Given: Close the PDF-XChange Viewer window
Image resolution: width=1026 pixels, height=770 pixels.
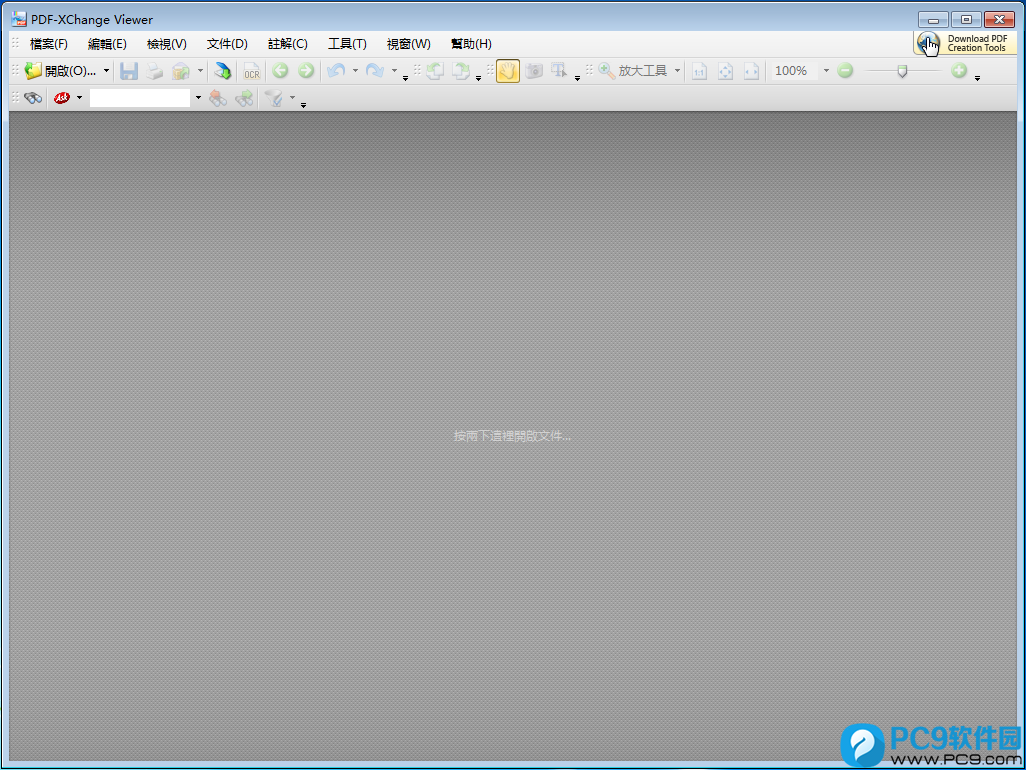Looking at the screenshot, I should pos(999,20).
